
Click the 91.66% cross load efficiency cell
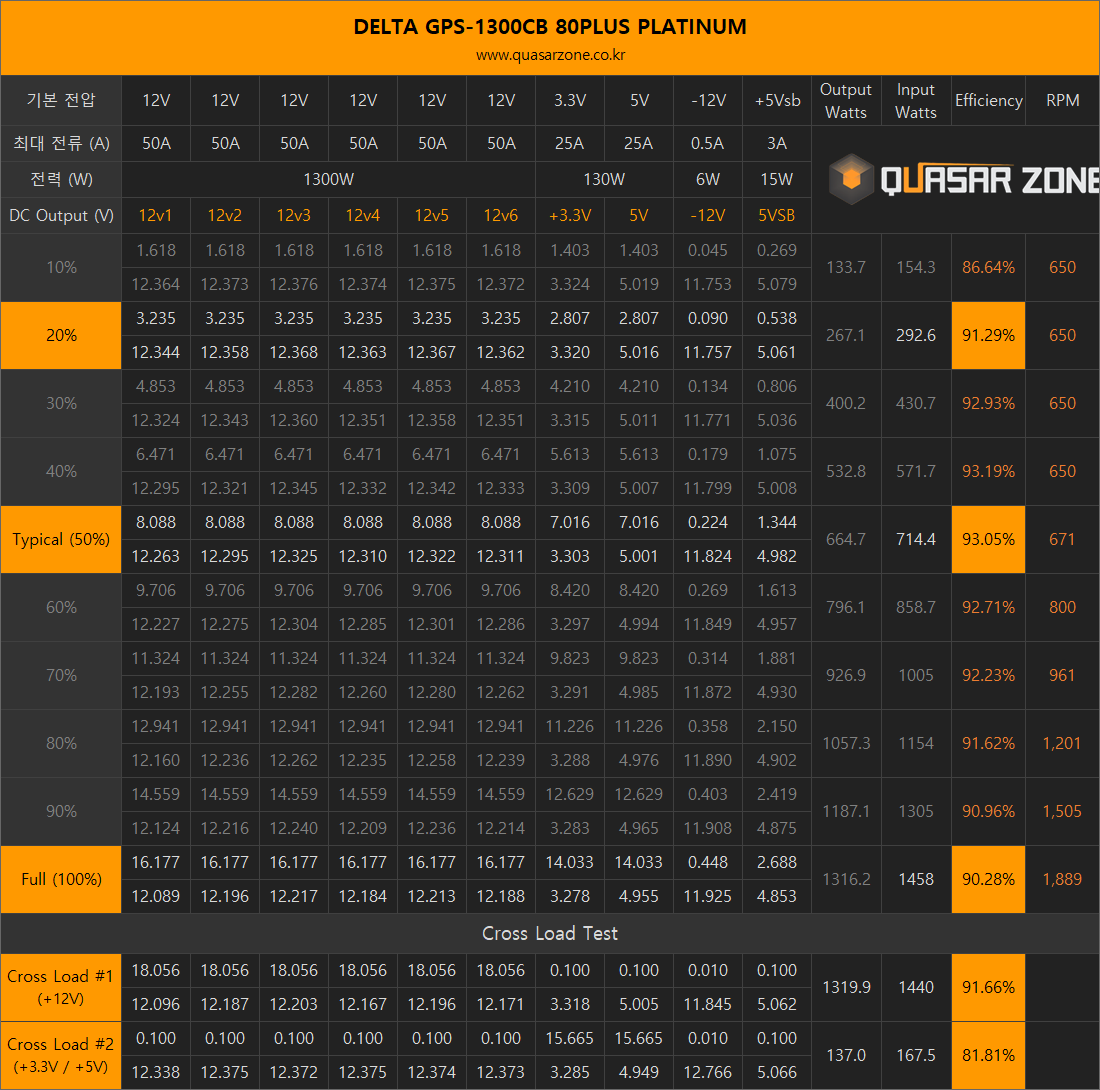(x=988, y=987)
